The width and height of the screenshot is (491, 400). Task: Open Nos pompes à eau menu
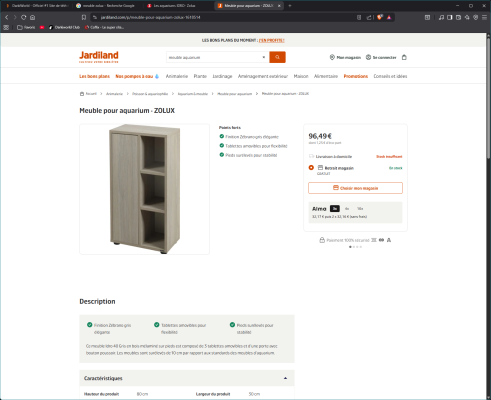[137, 76]
